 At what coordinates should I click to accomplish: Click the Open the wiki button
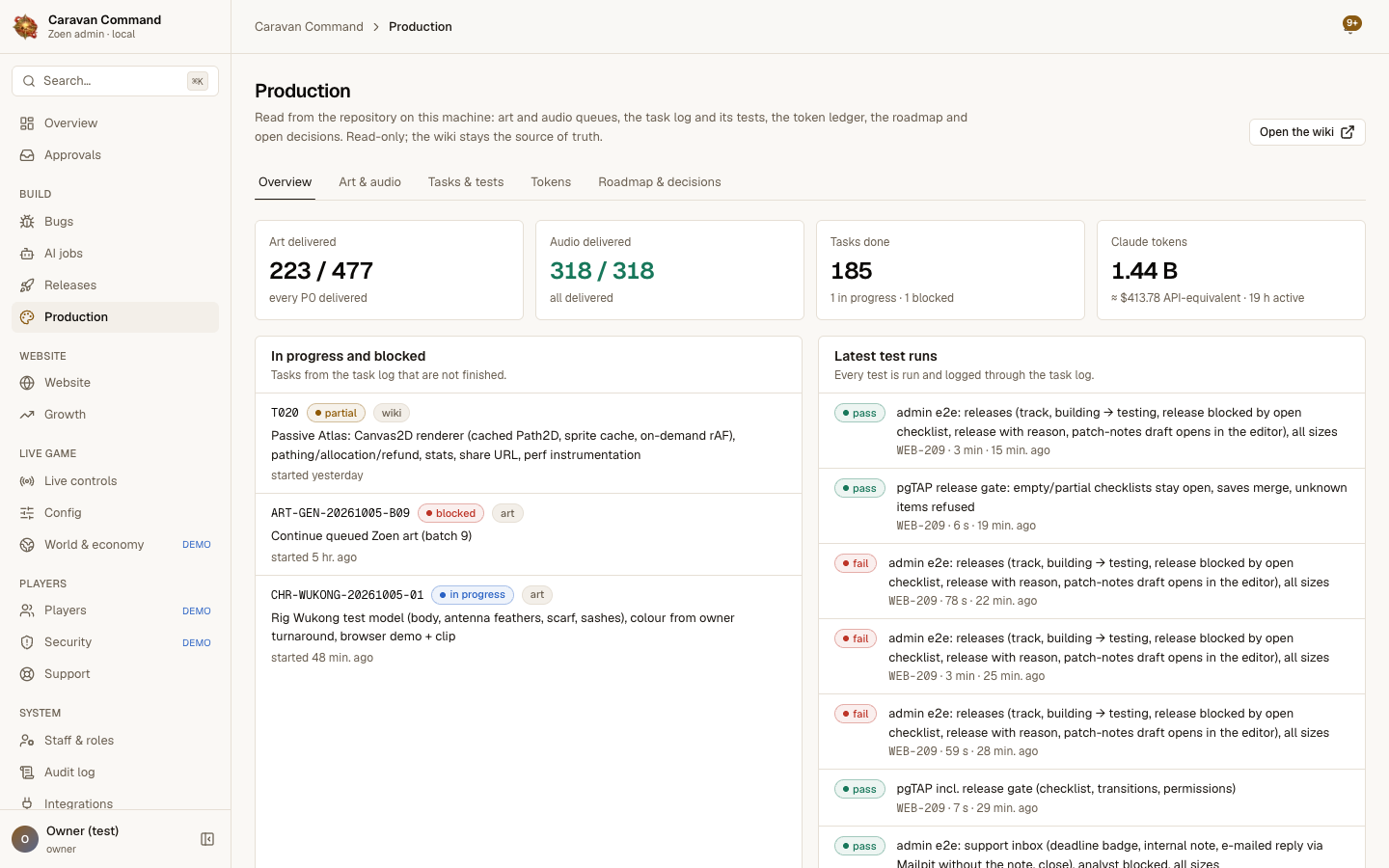point(1307,132)
